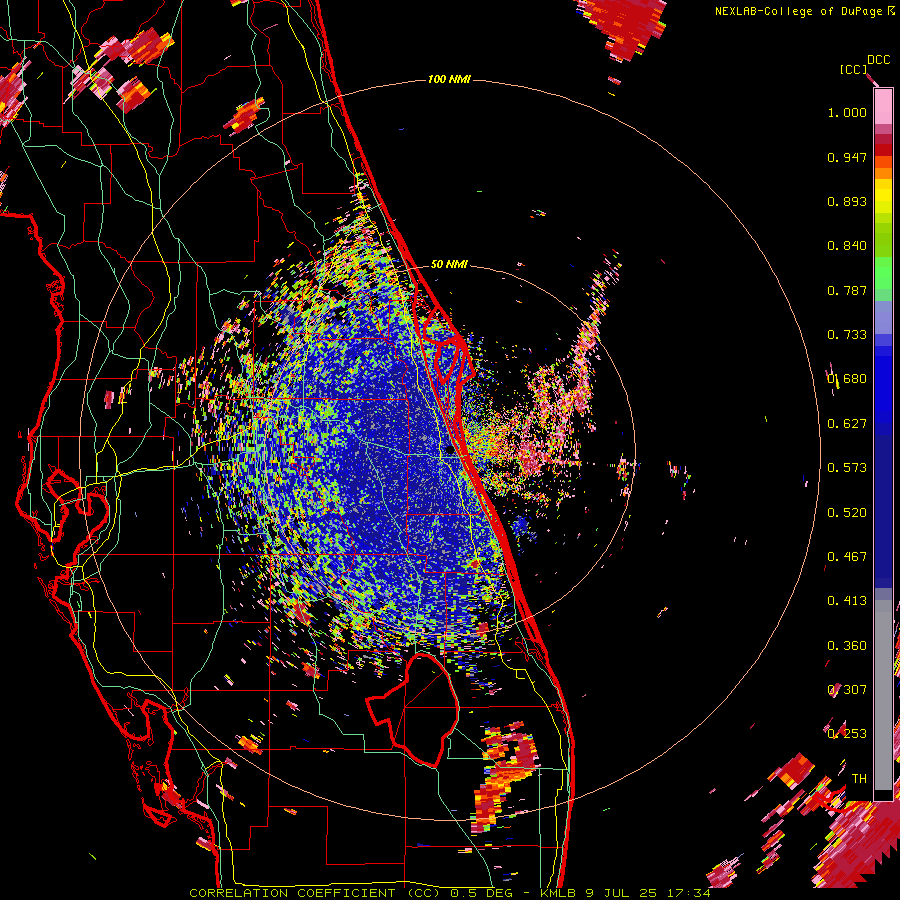The height and width of the screenshot is (900, 900).
Task: Click the 1.000 scale value
Action: pyautogui.click(x=847, y=112)
